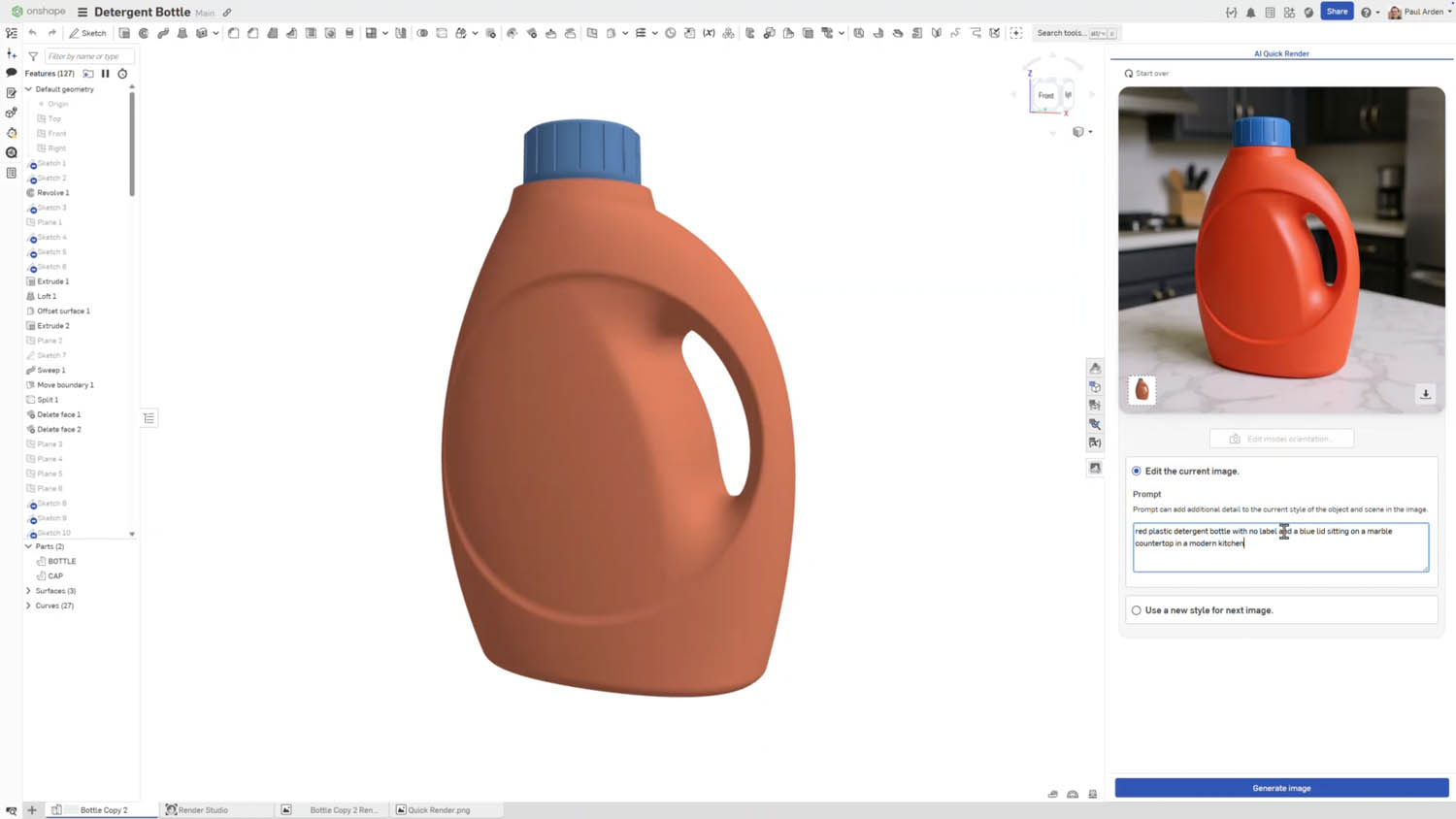Click the Sketch tool in the toolbar
The height and width of the screenshot is (819, 1456).
coord(87,33)
